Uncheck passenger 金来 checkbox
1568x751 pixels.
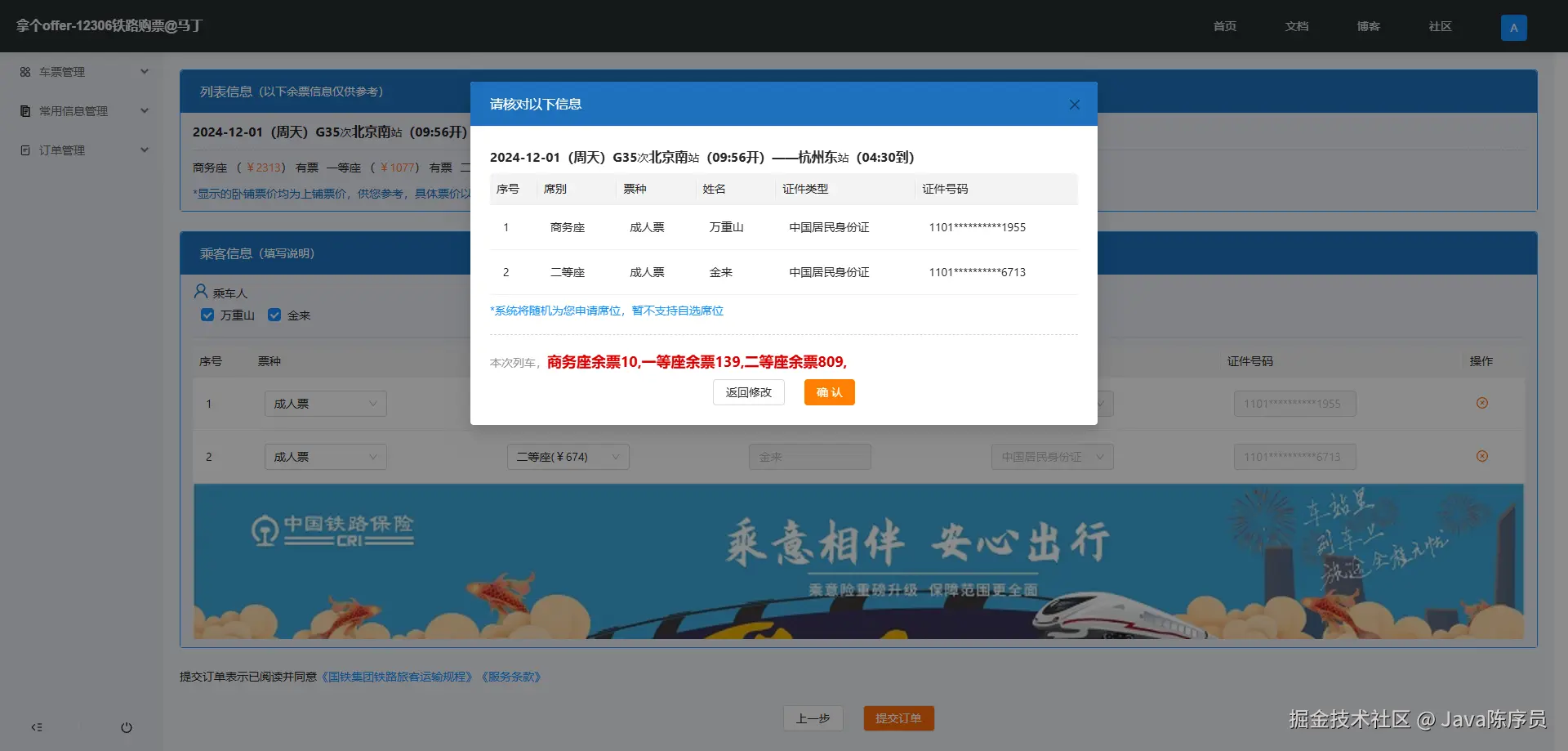coord(274,315)
